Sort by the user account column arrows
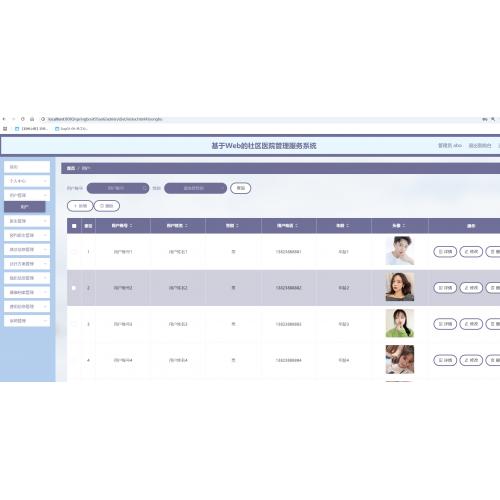 click(131, 226)
